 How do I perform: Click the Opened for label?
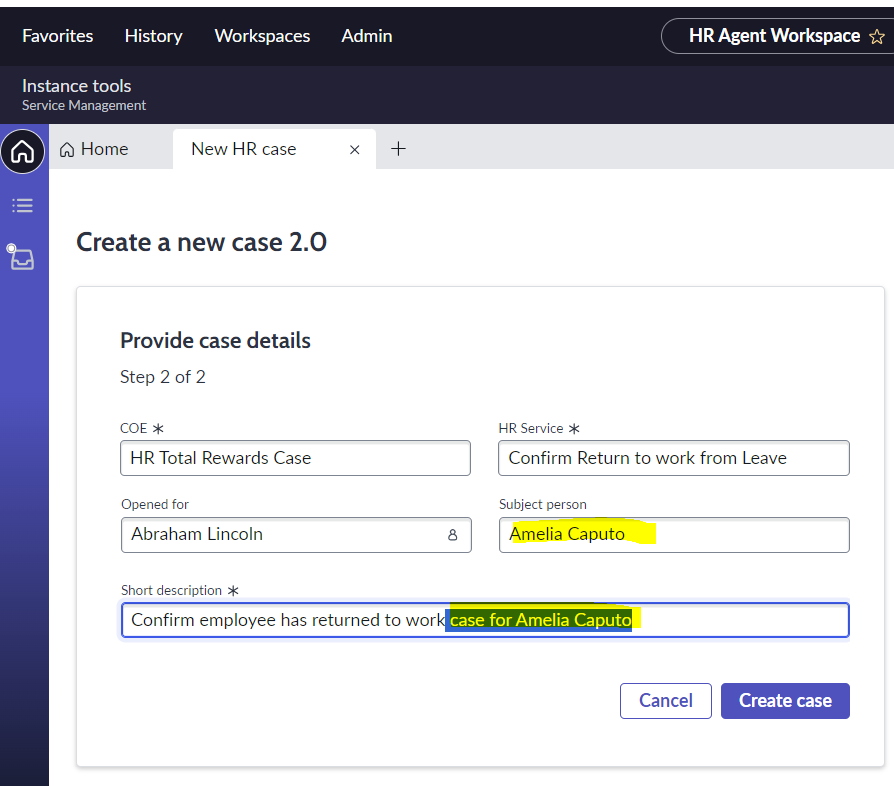click(x=155, y=504)
